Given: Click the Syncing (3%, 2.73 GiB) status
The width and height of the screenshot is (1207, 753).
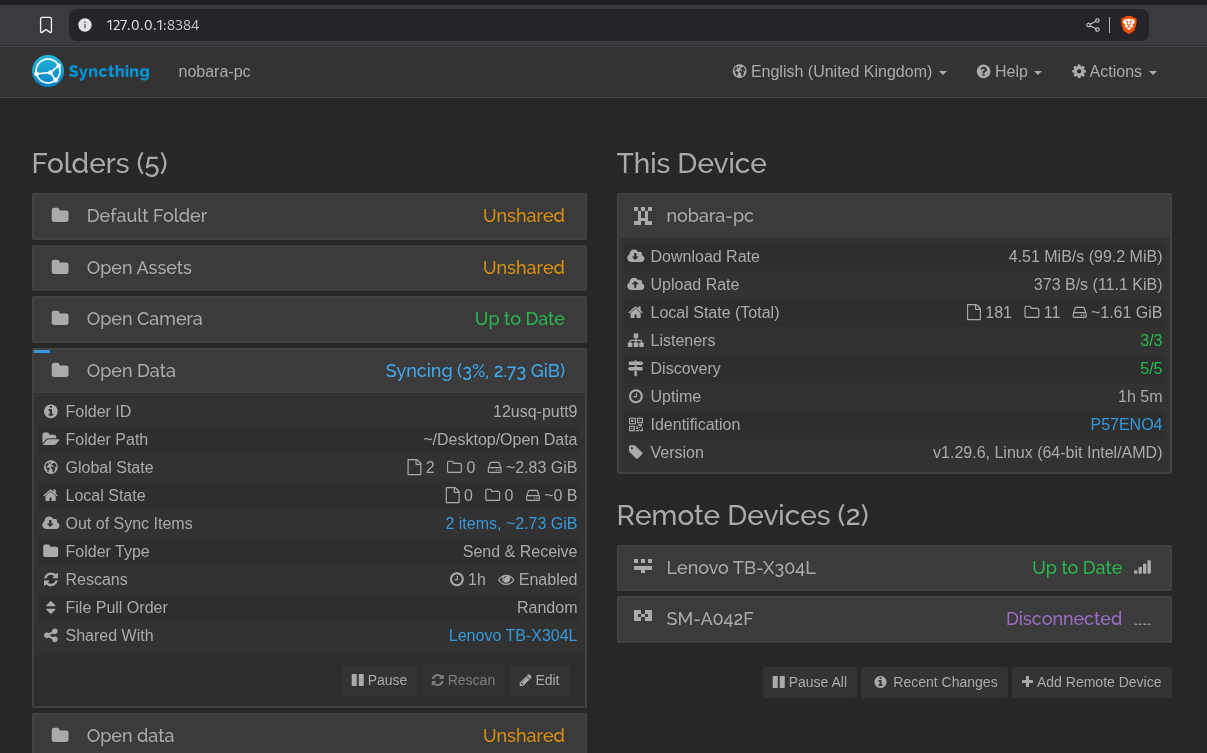Looking at the screenshot, I should coord(475,371).
